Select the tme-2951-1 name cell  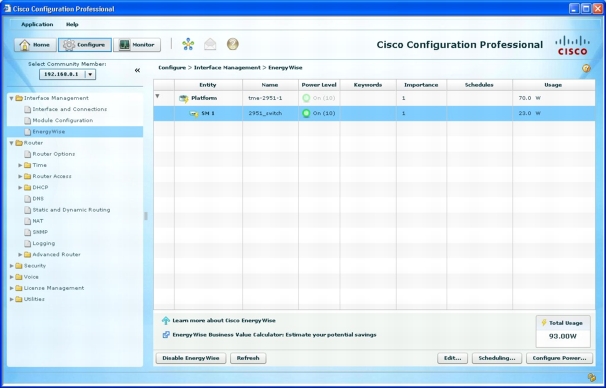click(x=270, y=98)
